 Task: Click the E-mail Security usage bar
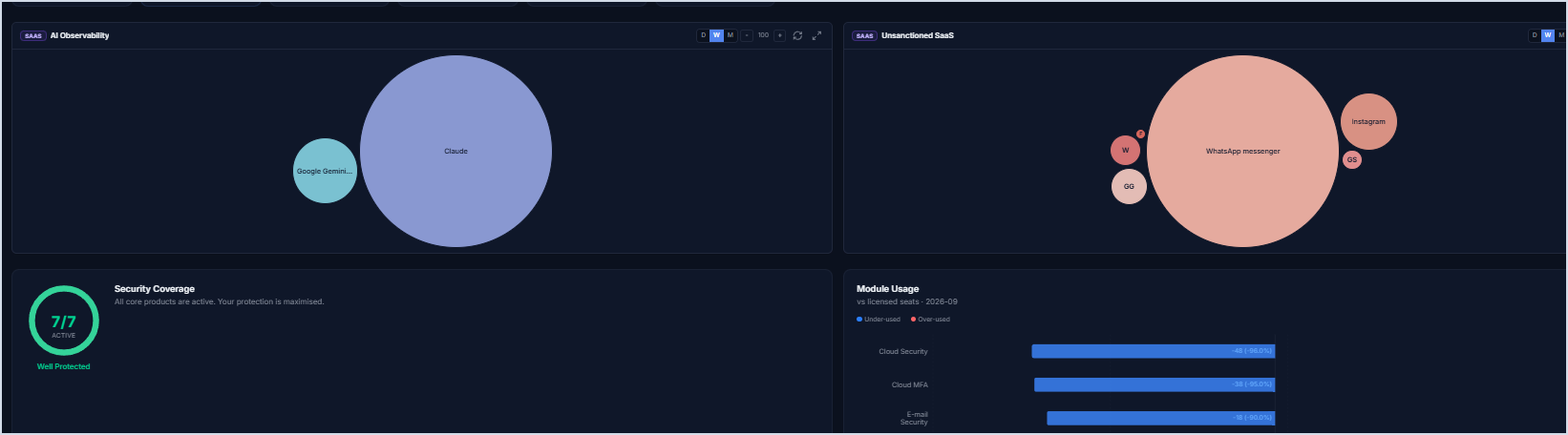coord(1161,418)
